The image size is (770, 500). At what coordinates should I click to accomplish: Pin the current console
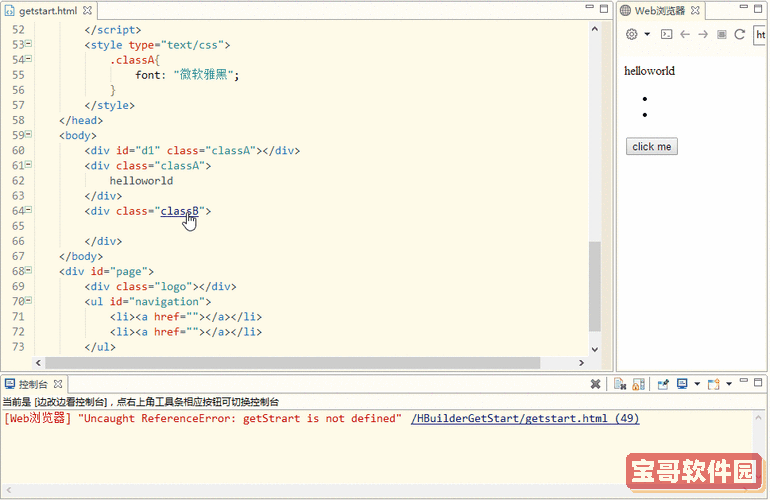click(x=663, y=384)
